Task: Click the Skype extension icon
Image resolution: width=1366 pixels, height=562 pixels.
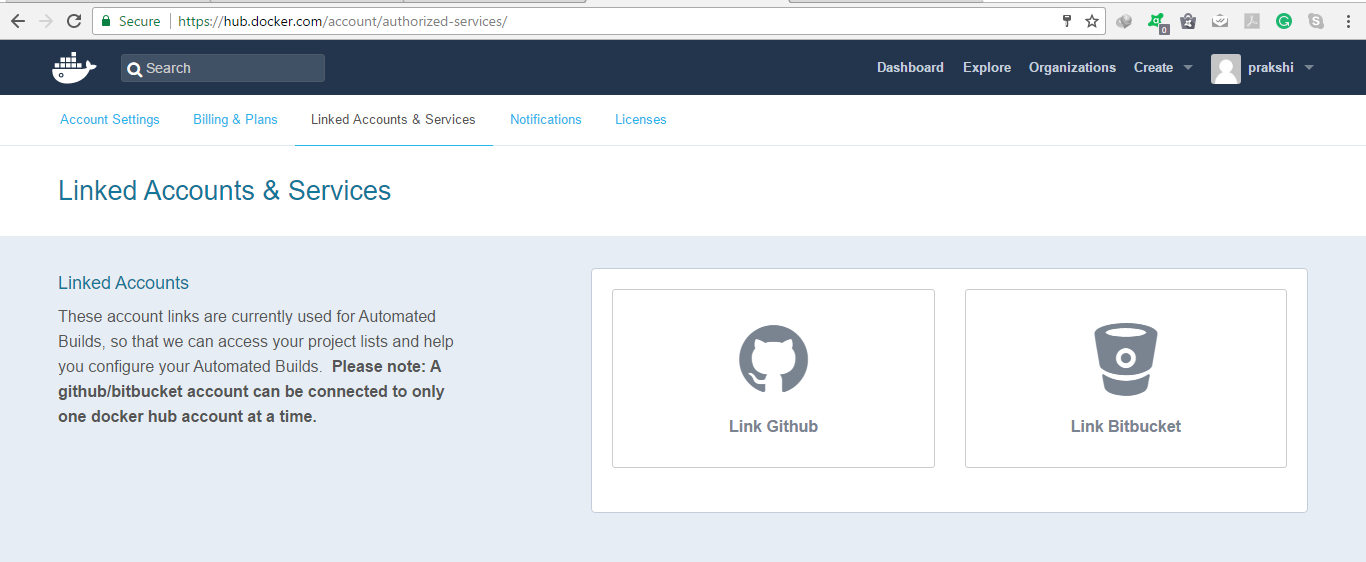Action: (x=1316, y=21)
